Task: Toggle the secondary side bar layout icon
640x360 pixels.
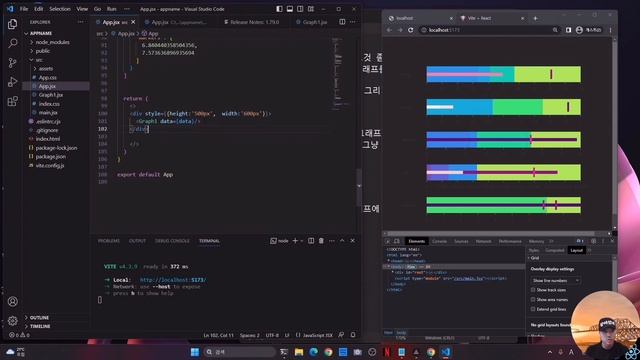Action: 300,9
